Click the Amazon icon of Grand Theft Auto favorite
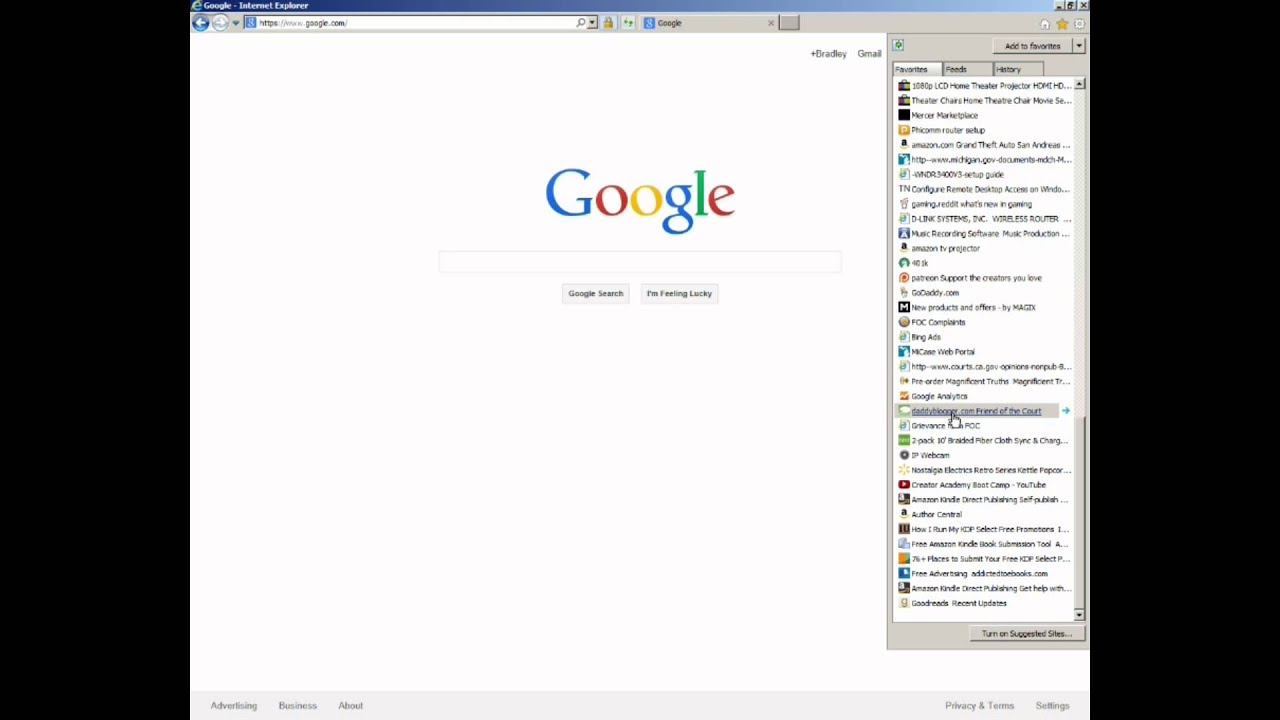The height and width of the screenshot is (720, 1280). coord(904,145)
